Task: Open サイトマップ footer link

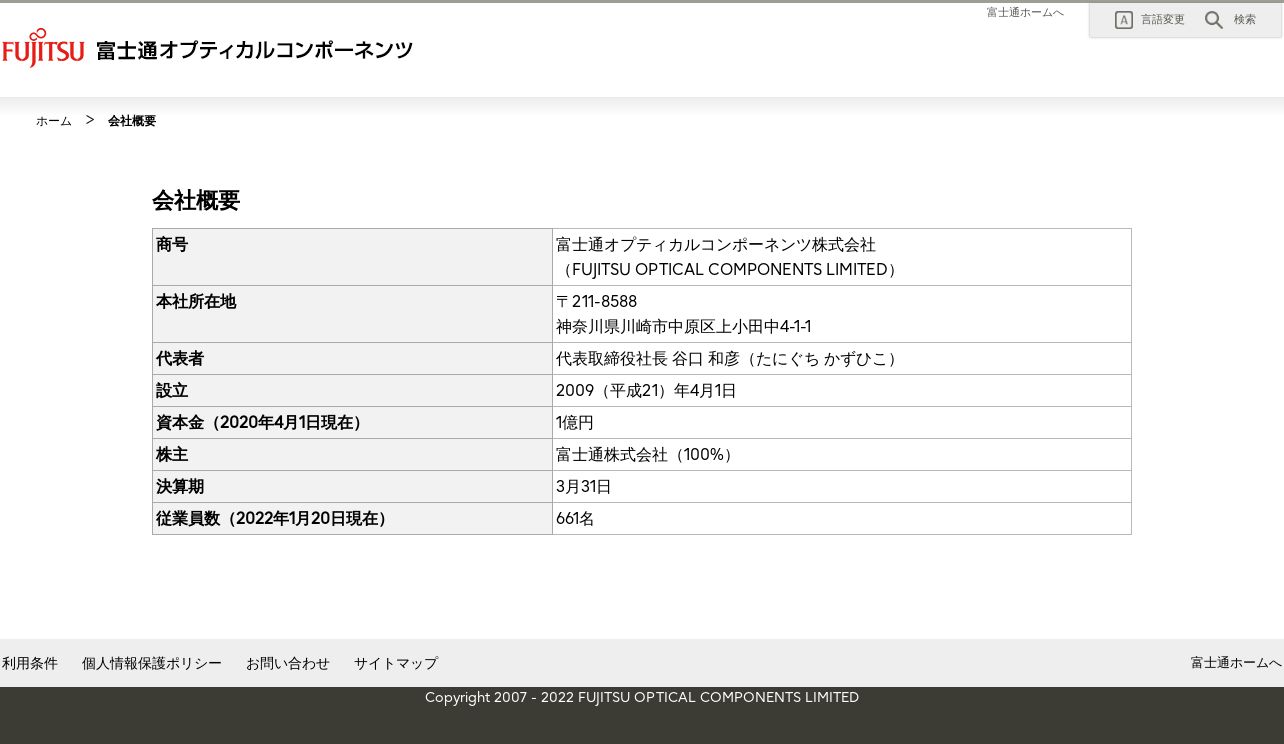Action: [396, 663]
